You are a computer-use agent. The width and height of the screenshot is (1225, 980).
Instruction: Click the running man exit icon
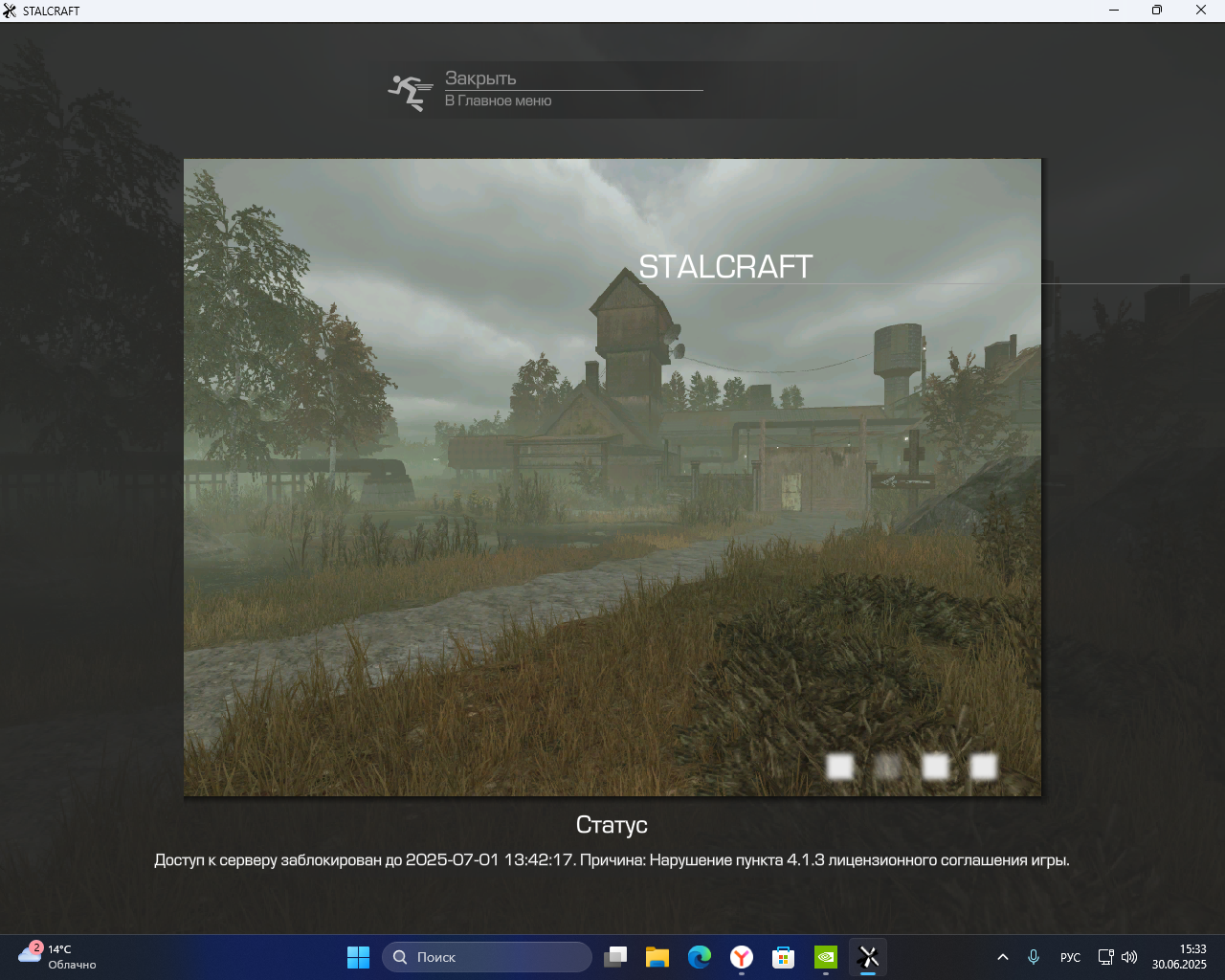(411, 92)
